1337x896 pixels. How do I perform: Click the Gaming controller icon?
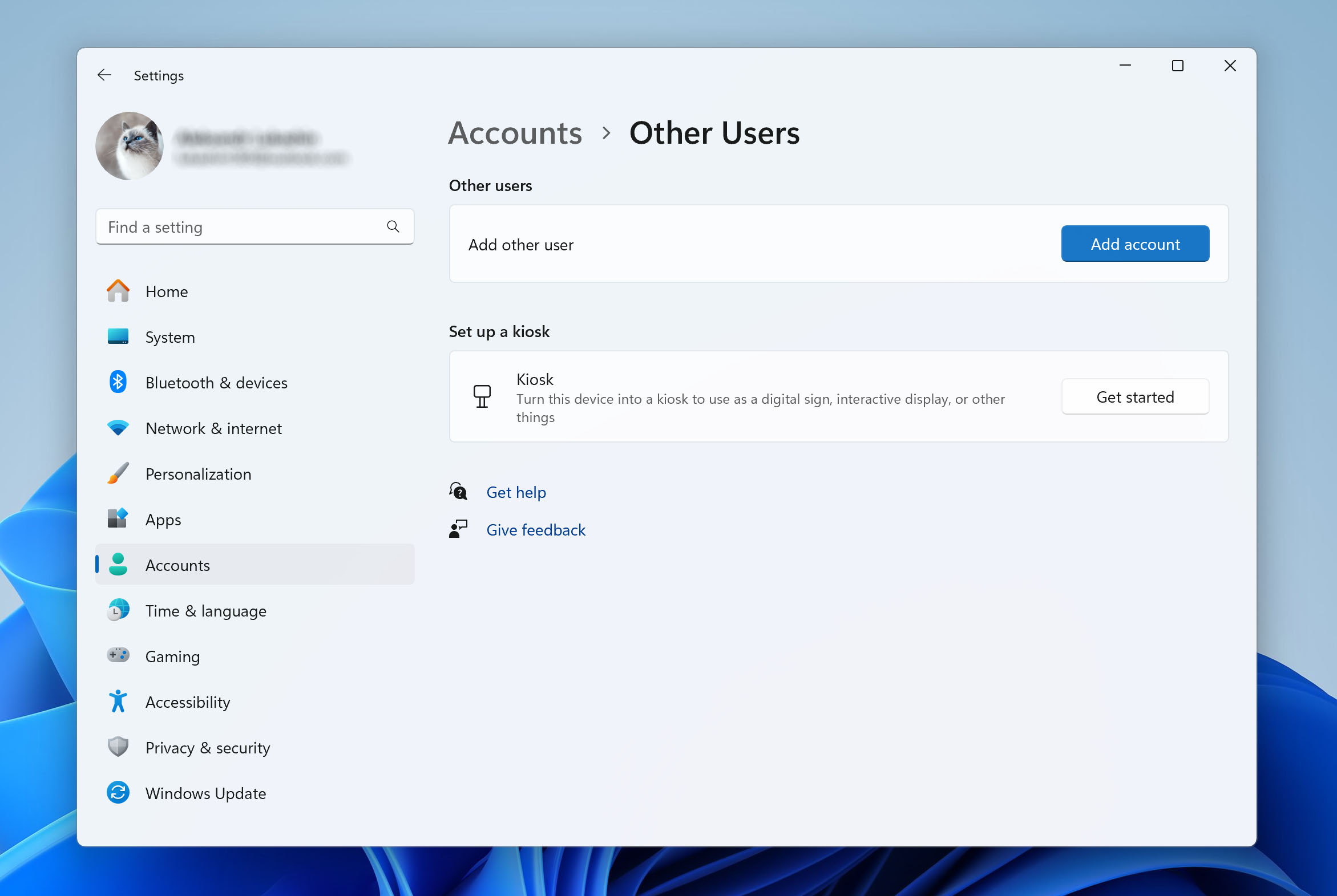click(x=118, y=655)
